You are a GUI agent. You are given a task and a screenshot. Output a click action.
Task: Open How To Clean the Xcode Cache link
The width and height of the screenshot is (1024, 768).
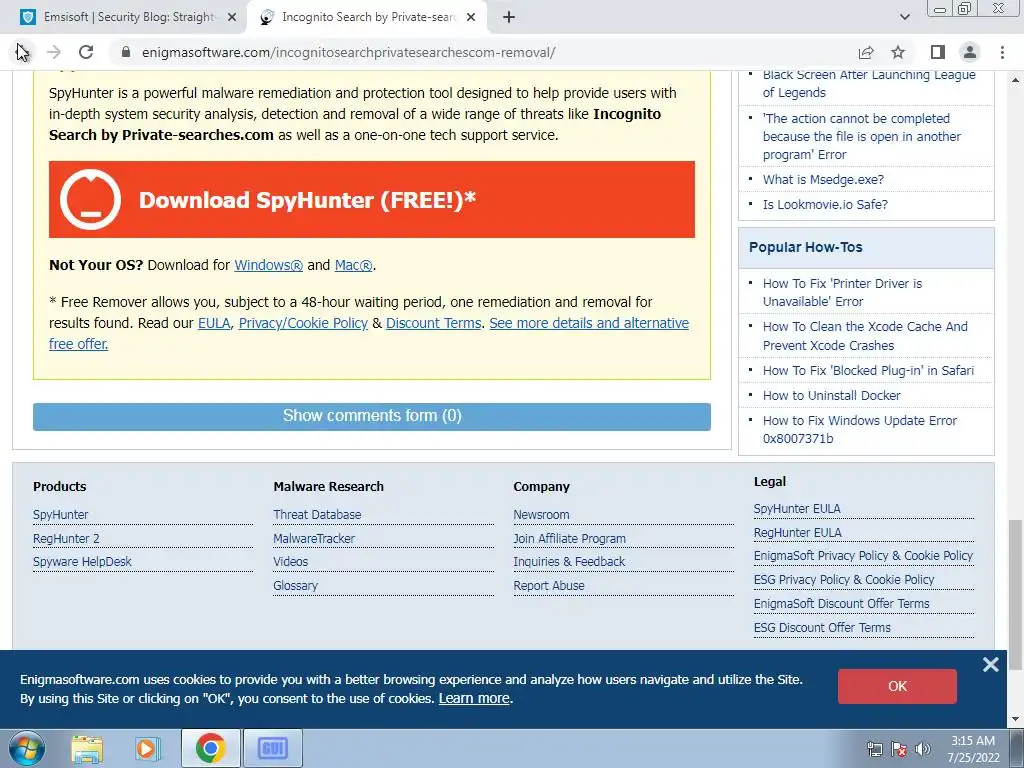[865, 336]
